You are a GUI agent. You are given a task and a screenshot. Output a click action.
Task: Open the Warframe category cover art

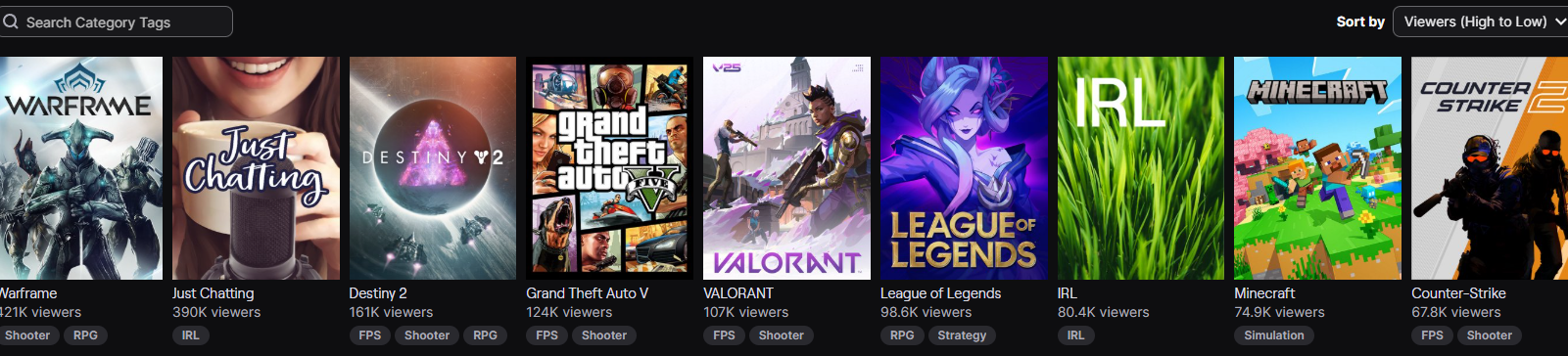point(80,168)
